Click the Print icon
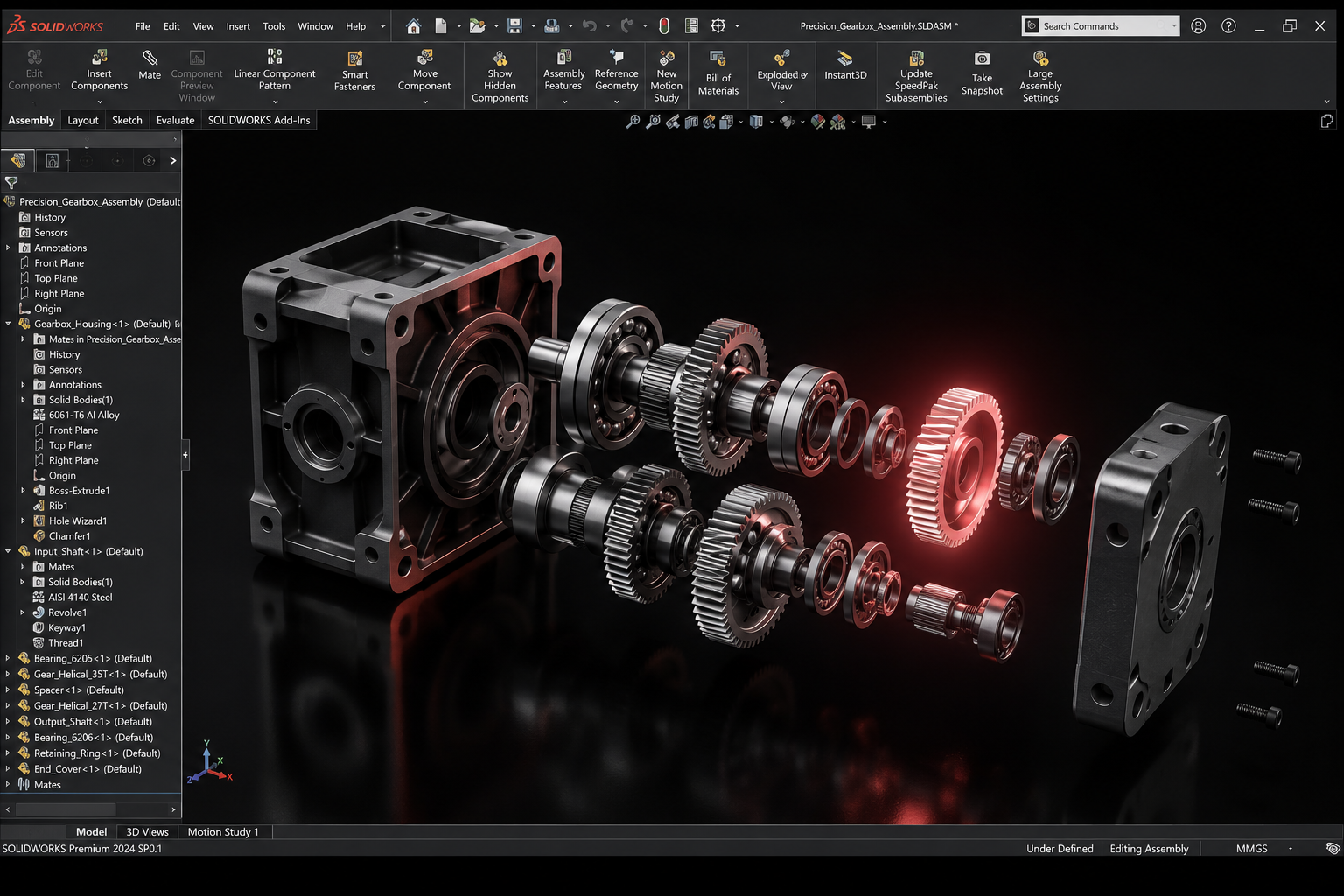 tap(552, 26)
